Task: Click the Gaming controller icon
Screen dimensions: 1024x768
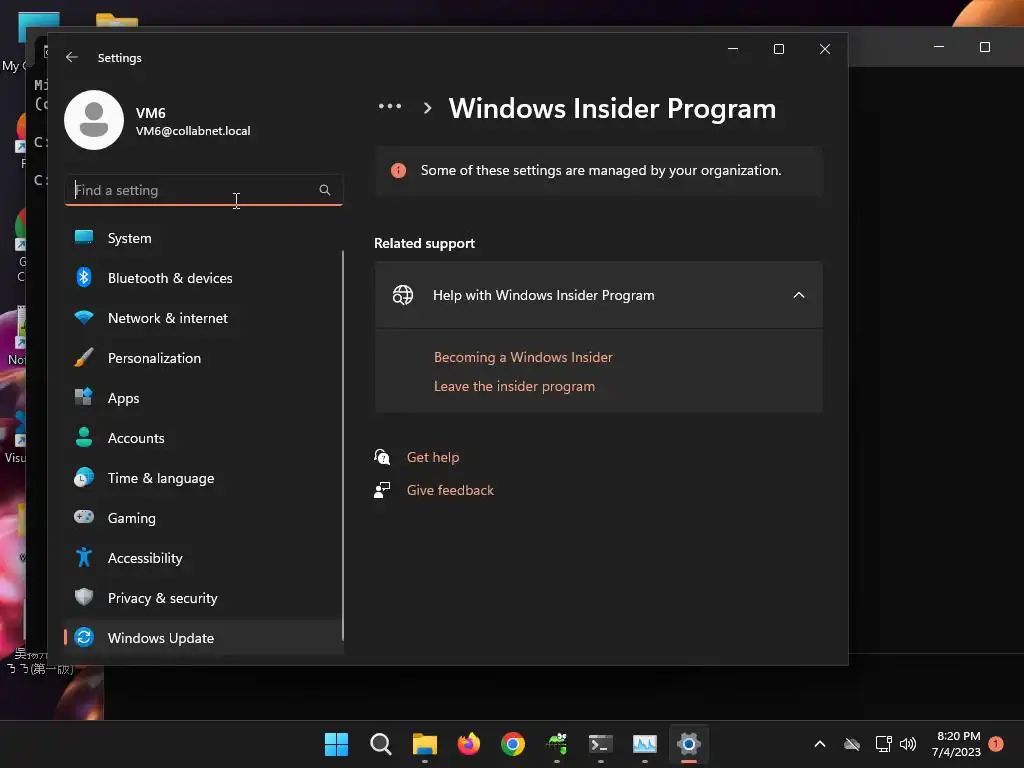Action: pyautogui.click(x=84, y=517)
